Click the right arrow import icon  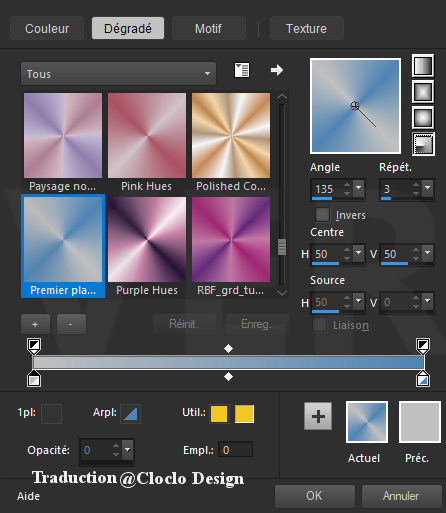(276, 70)
